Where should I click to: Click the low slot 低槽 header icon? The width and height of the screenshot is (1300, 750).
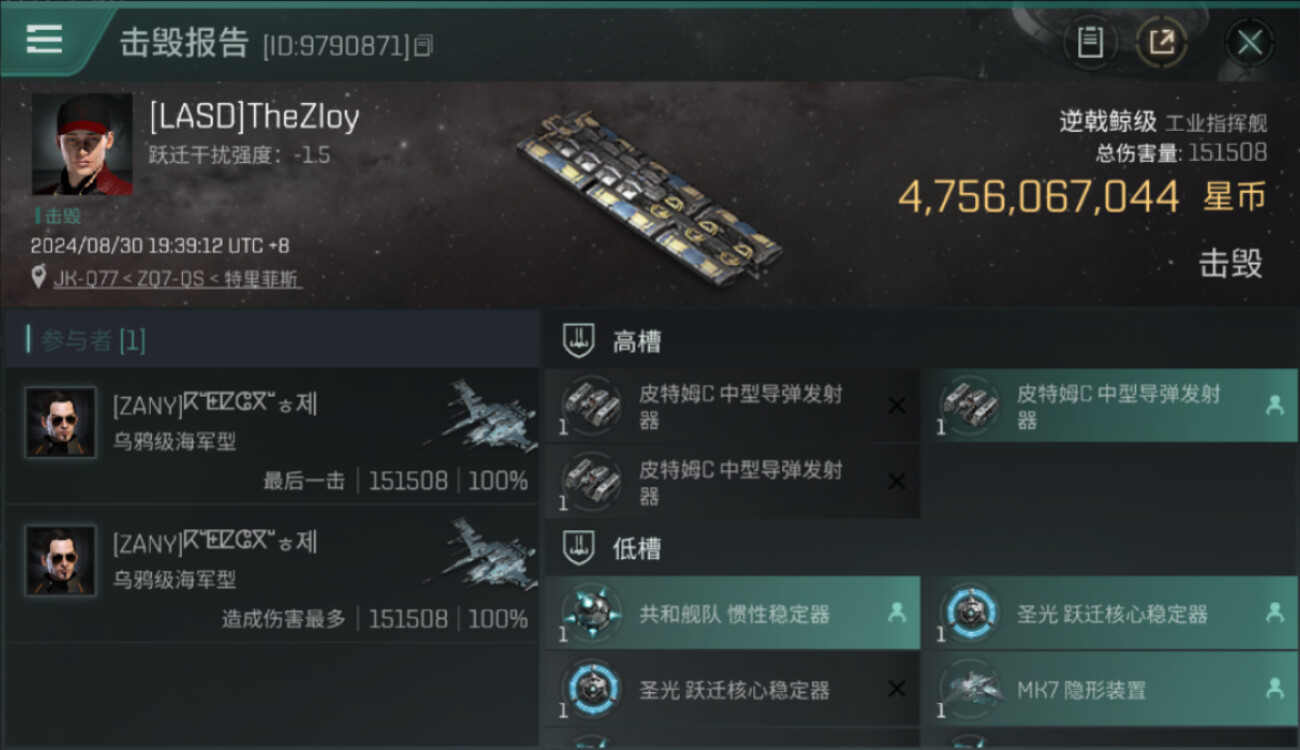coord(579,548)
